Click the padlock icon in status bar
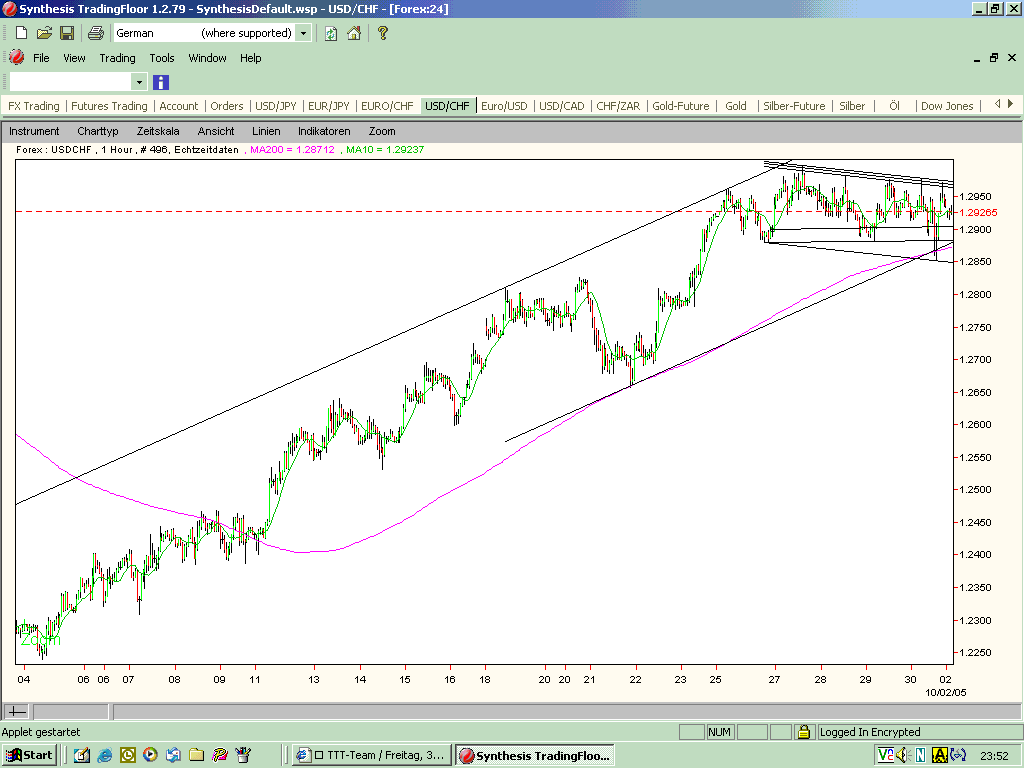Image resolution: width=1024 pixels, height=768 pixels. (x=804, y=732)
